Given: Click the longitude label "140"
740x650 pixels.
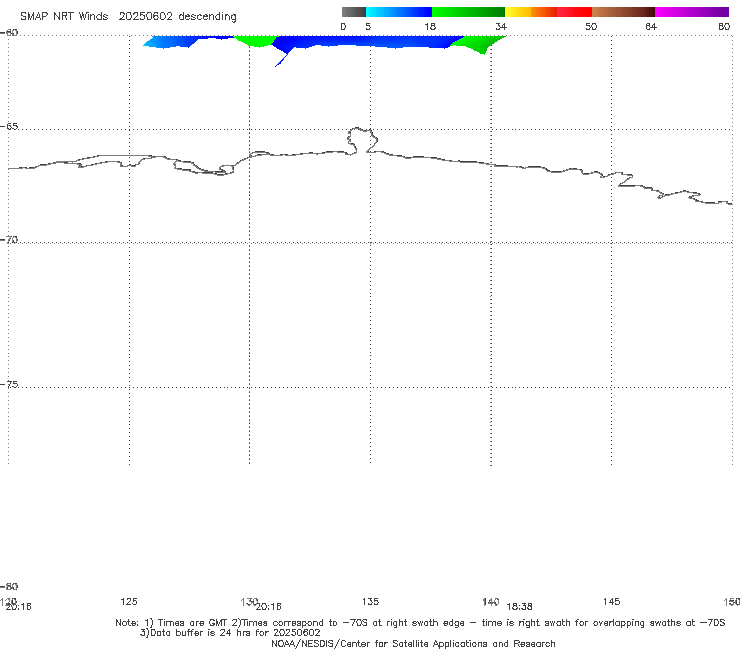Looking at the screenshot, I should click(491, 602).
